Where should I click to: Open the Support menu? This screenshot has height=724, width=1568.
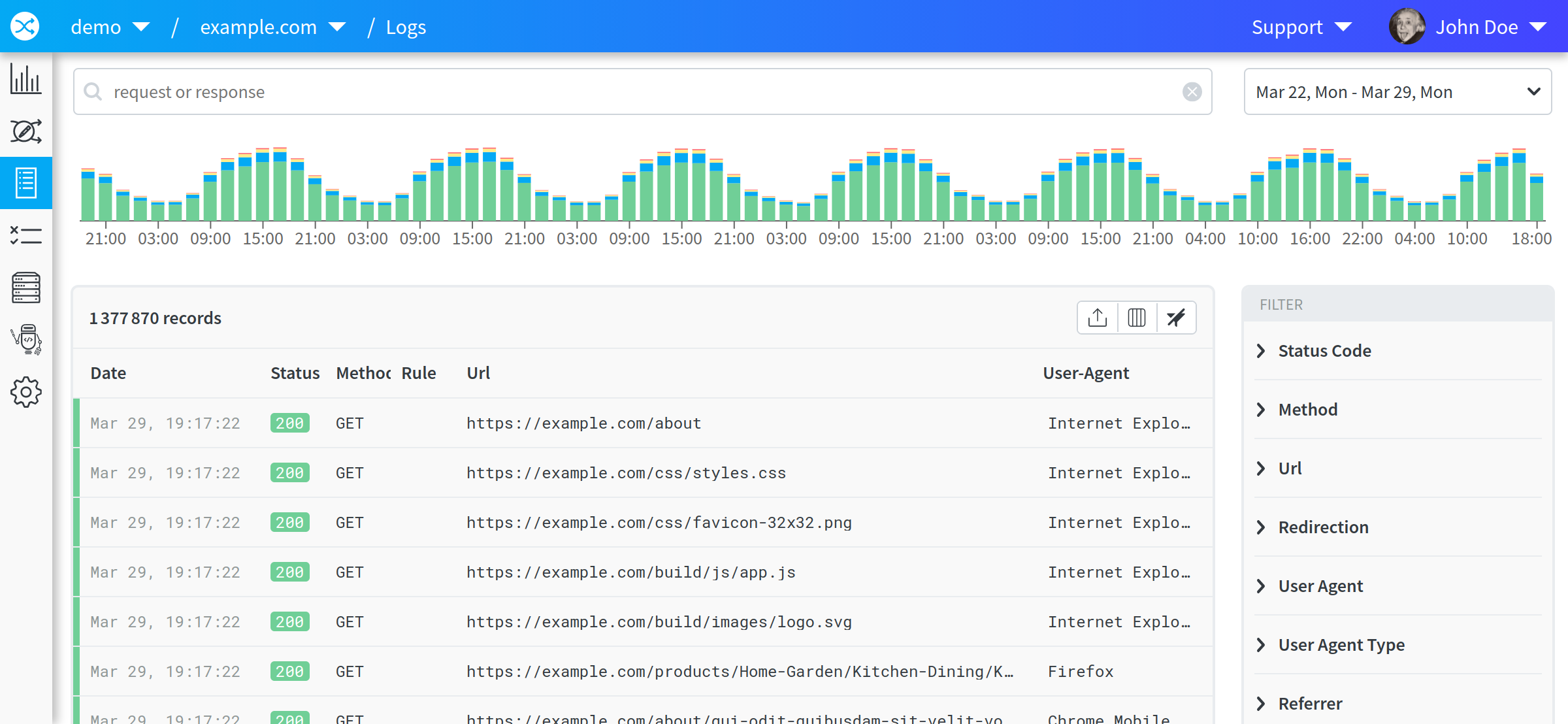1301,27
